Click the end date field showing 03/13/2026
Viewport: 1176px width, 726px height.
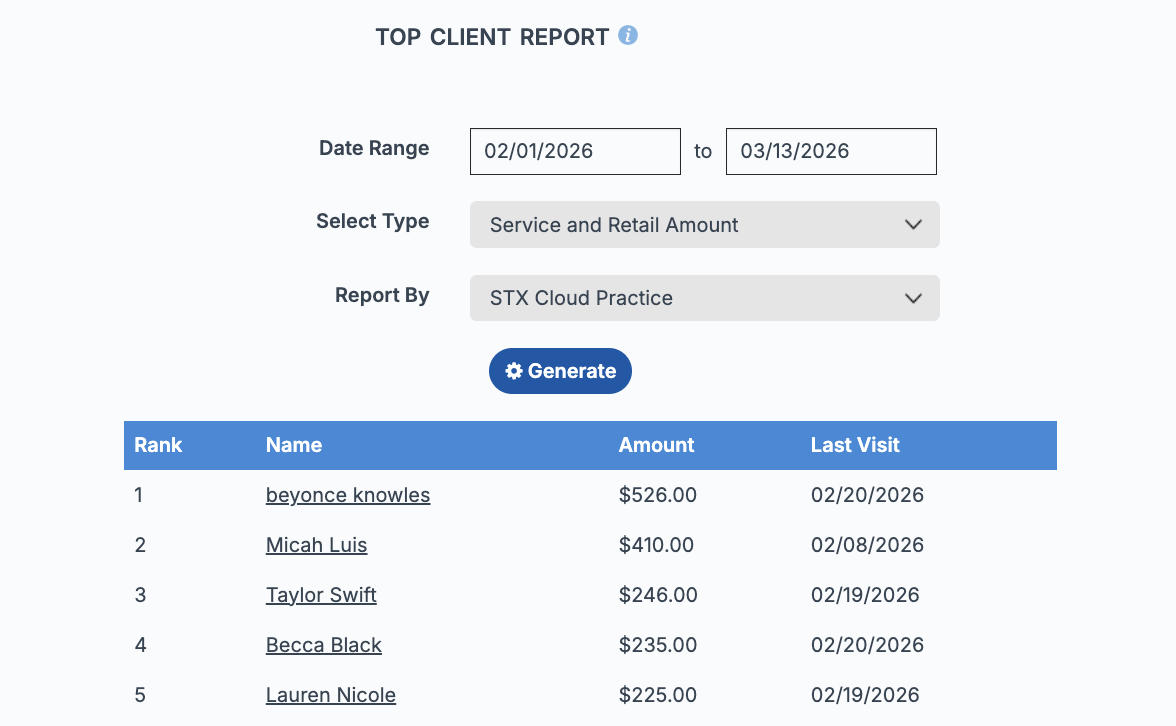coord(831,151)
